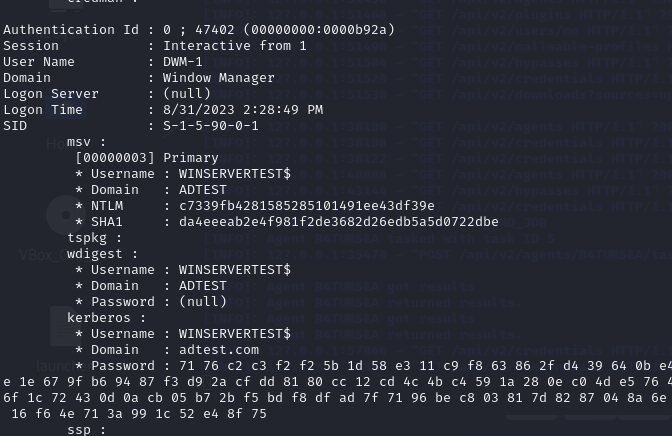
Task: Click the wdigest Password (null) value
Action: click(203, 302)
